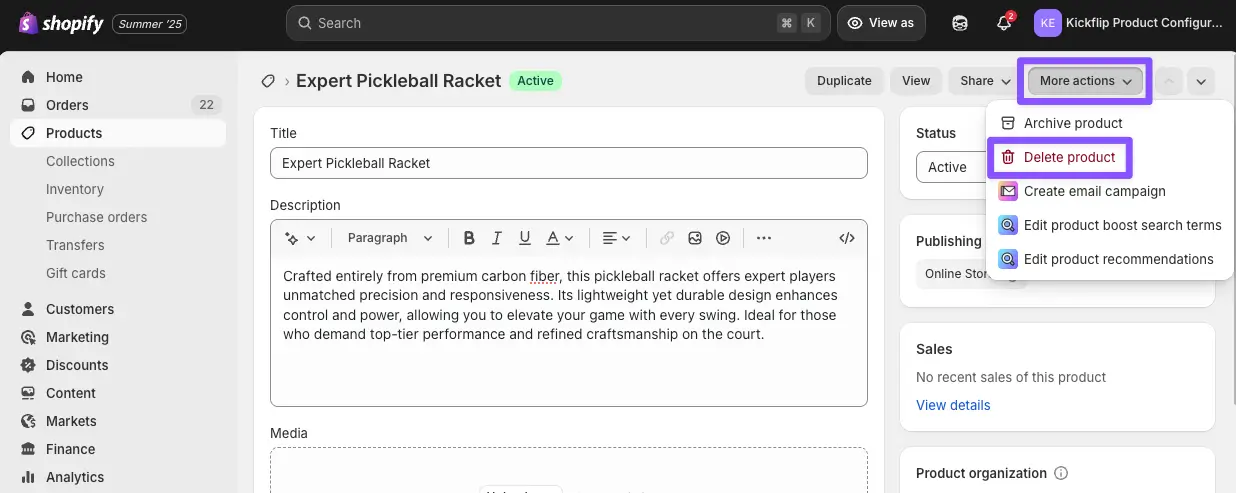This screenshot has height=493, width=1236.
Task: Open the notifications bell
Action: [x=1004, y=23]
